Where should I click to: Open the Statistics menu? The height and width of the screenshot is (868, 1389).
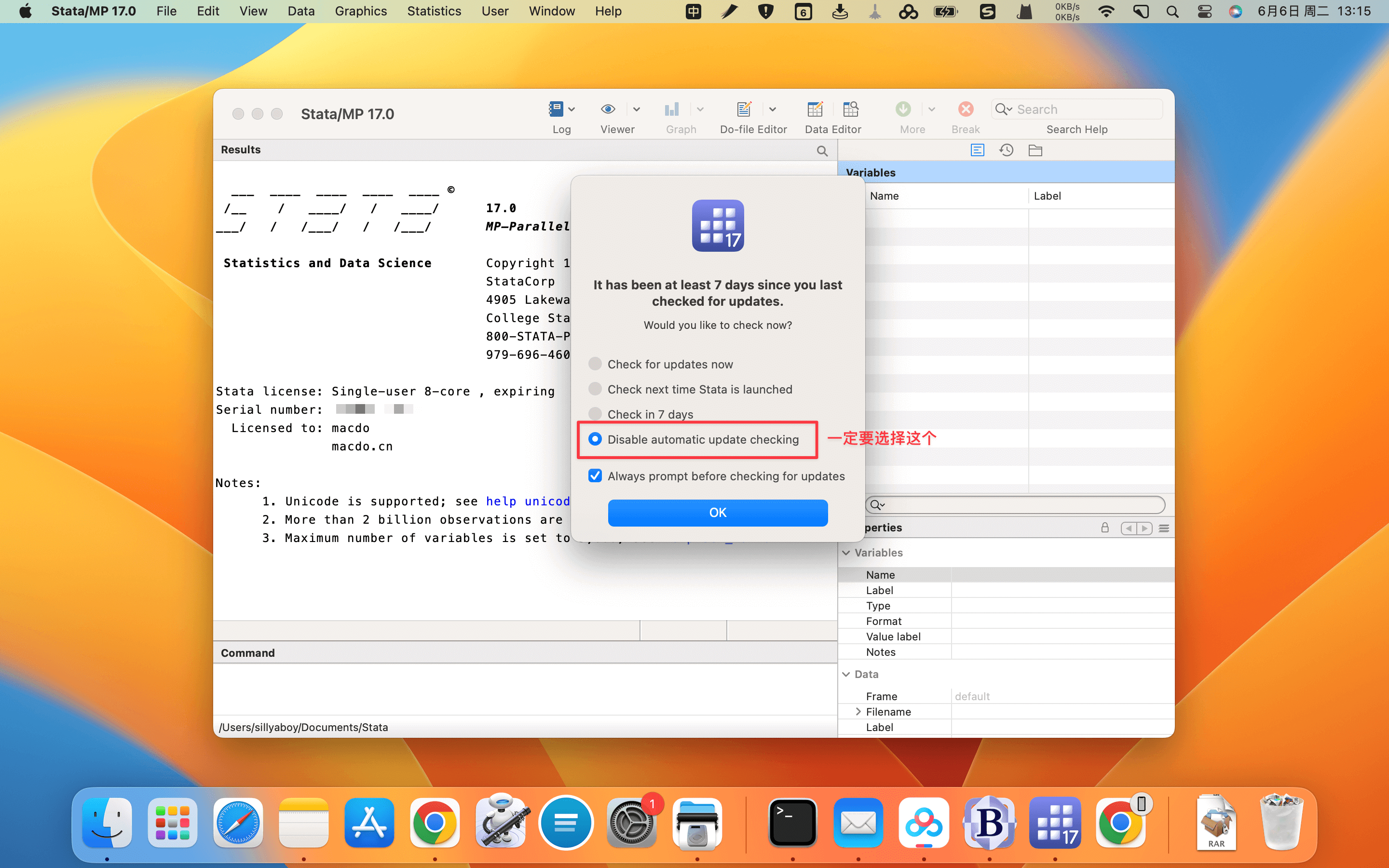pyautogui.click(x=434, y=11)
